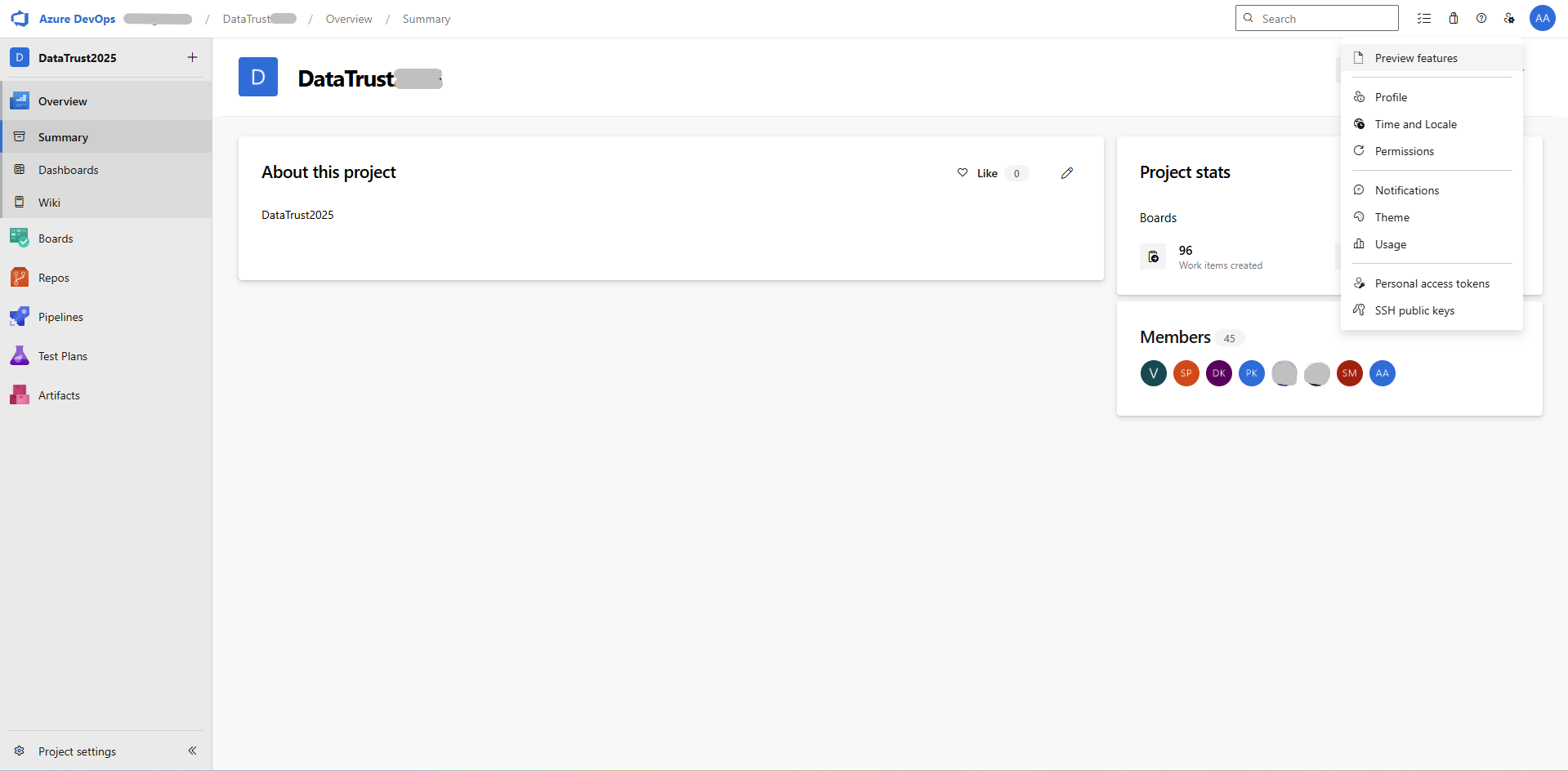
Task: Click the Azure DevOps breadcrumb link
Action: coord(78,19)
